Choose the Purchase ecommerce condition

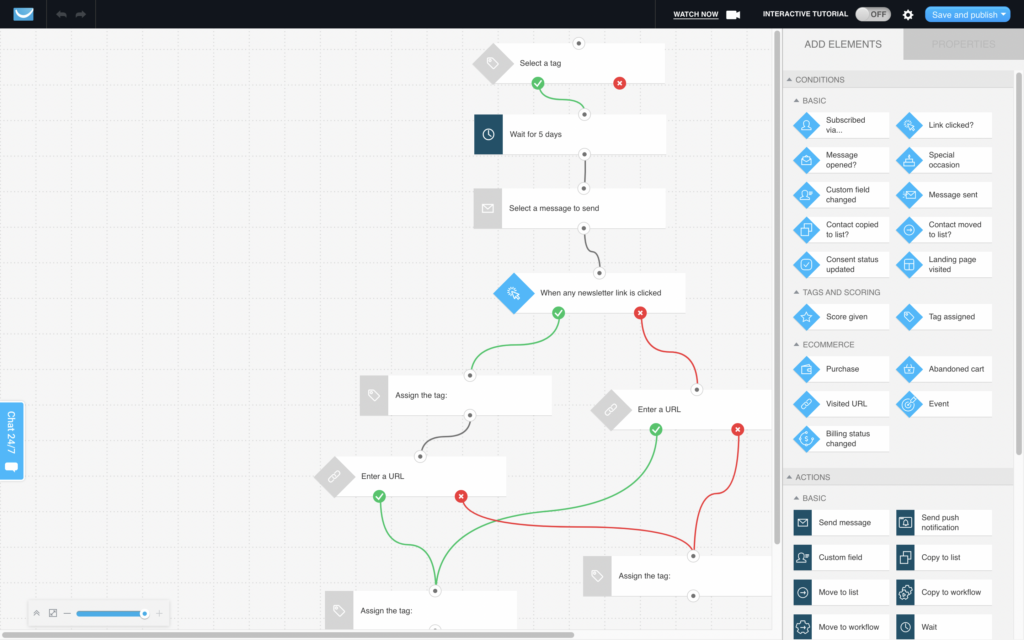[841, 369]
